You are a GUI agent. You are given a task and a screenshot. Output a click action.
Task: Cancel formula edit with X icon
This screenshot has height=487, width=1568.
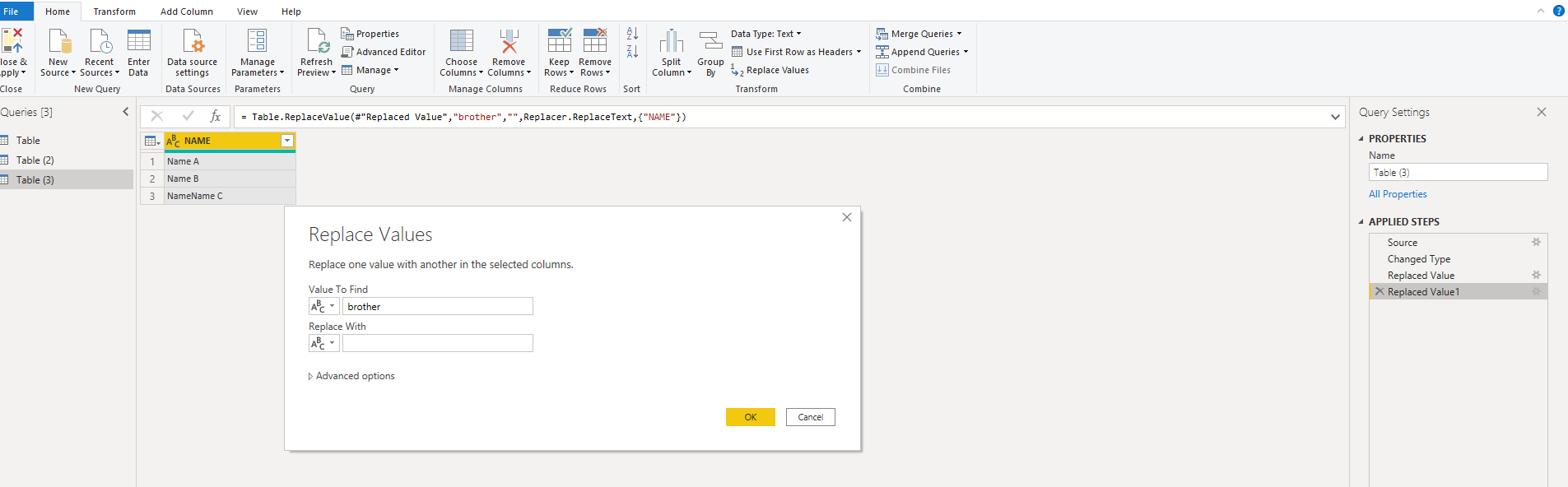[x=157, y=116]
